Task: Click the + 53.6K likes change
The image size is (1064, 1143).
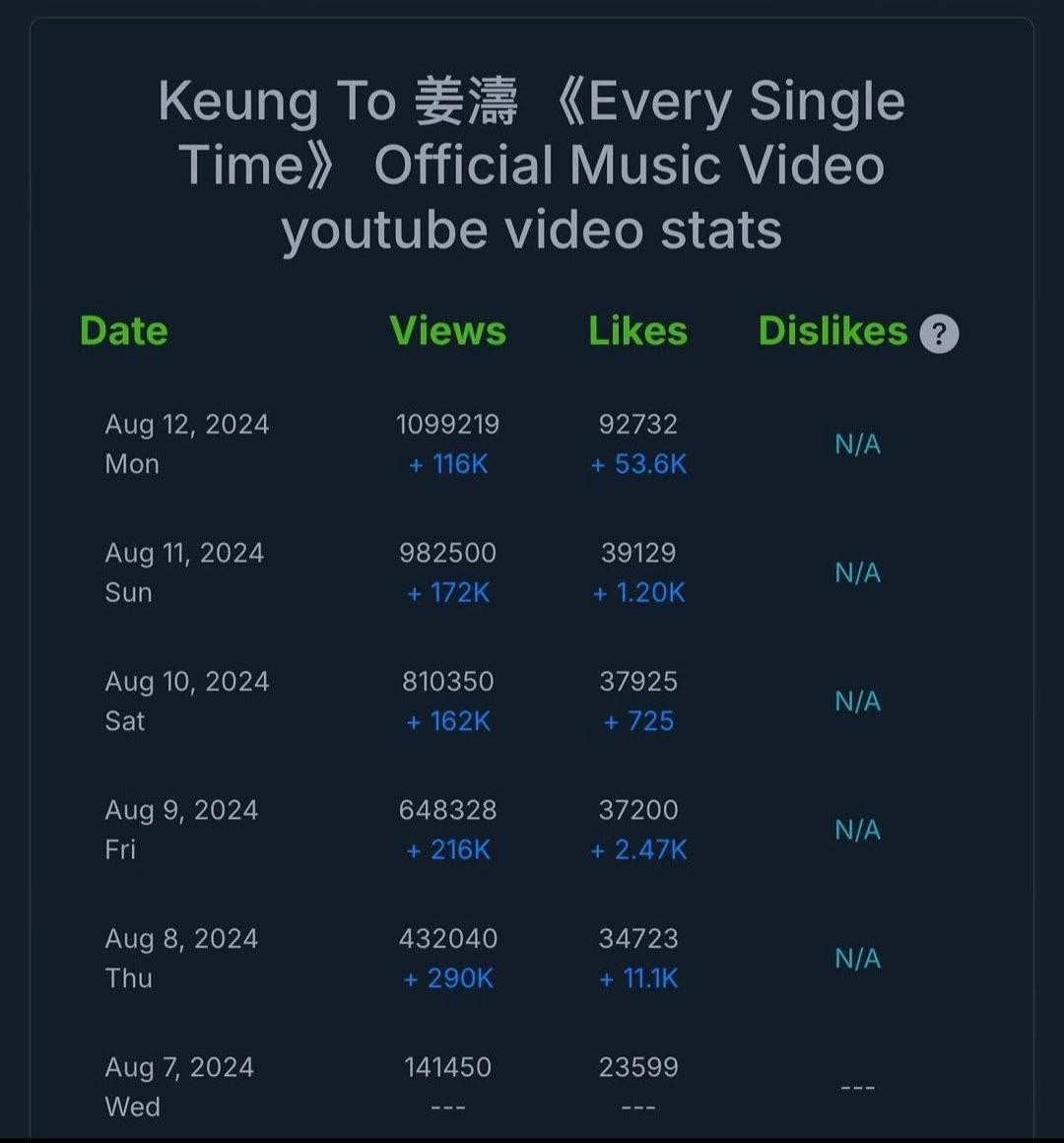Action: point(638,464)
